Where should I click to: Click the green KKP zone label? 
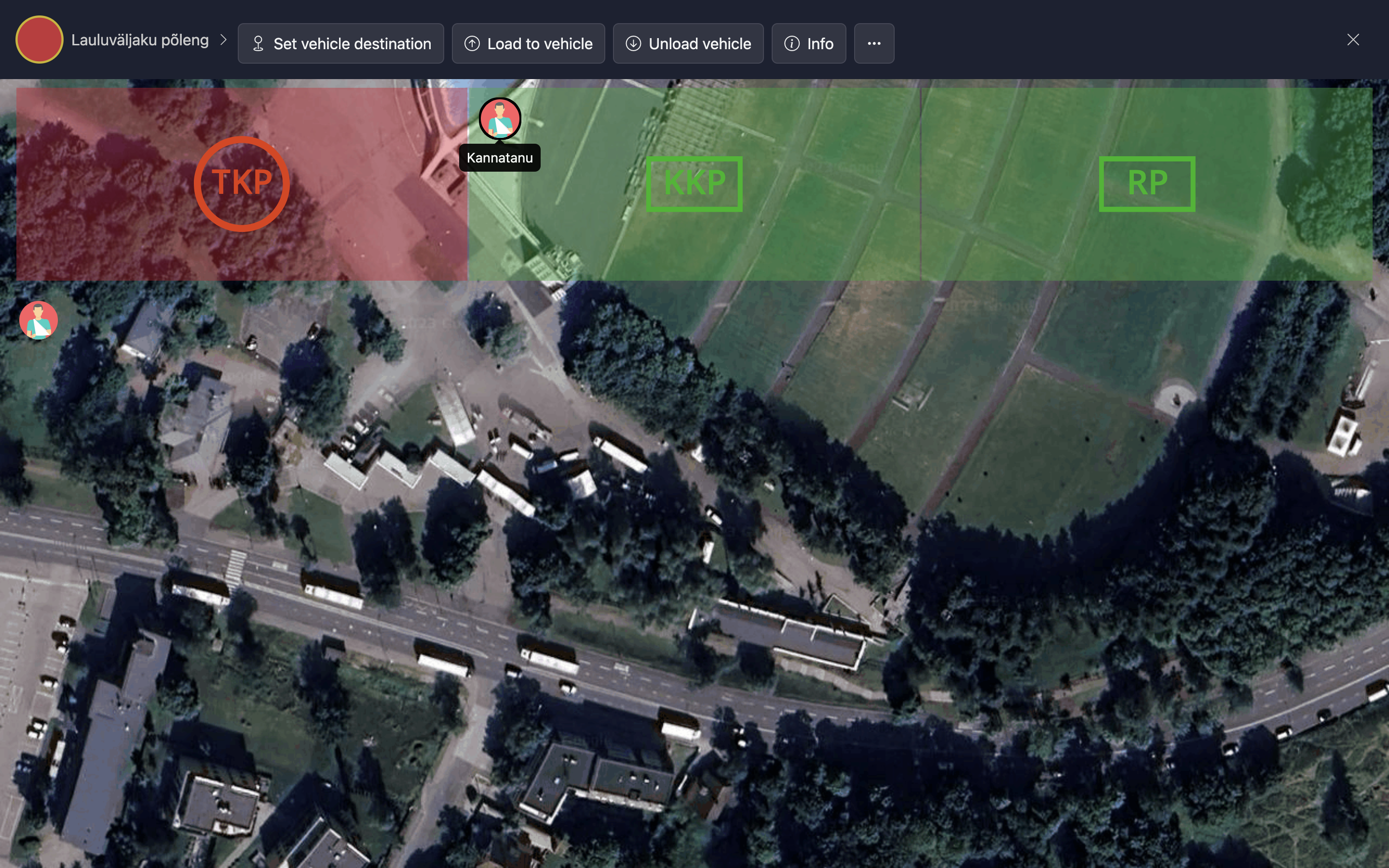(694, 184)
